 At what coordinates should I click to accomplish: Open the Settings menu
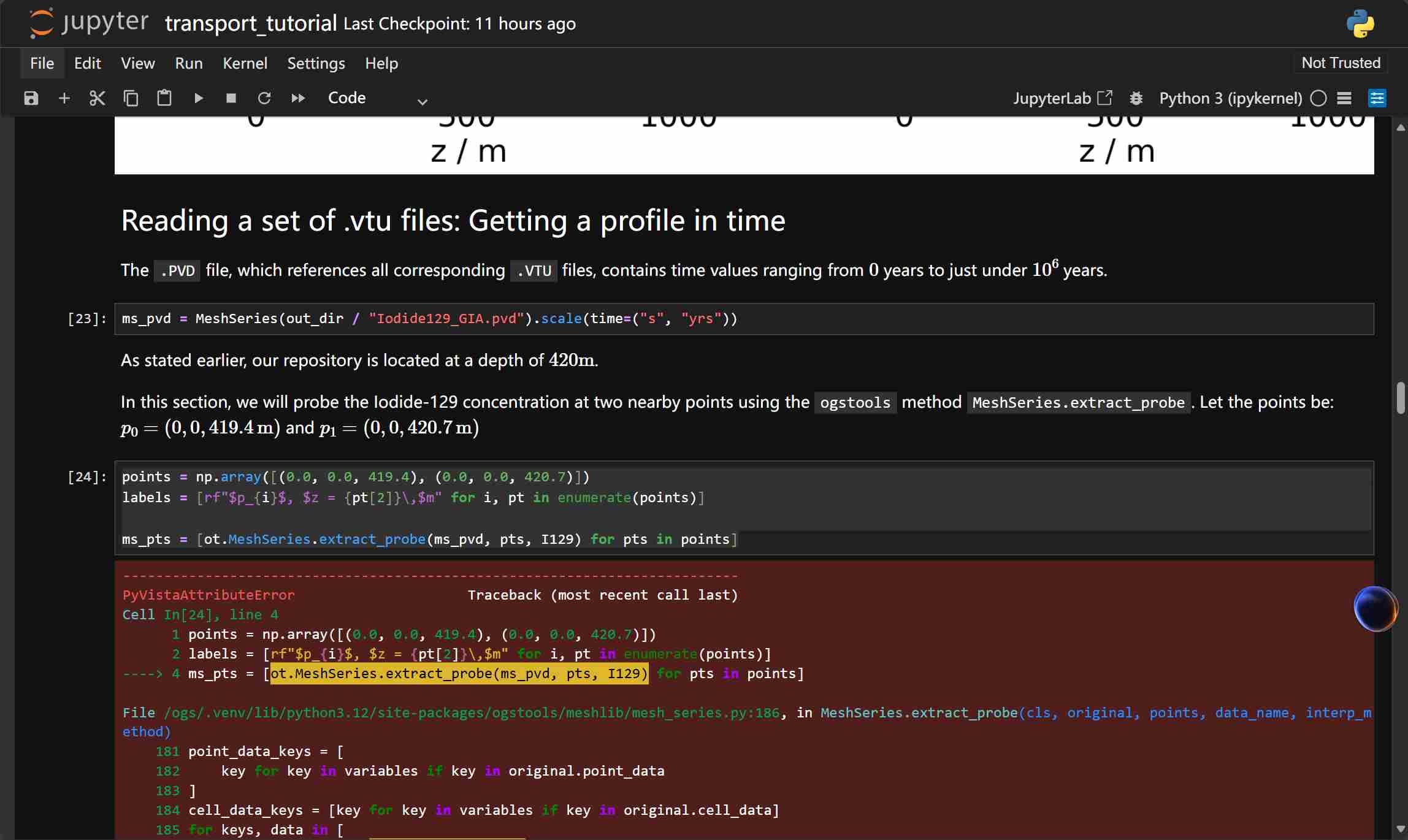coord(316,63)
